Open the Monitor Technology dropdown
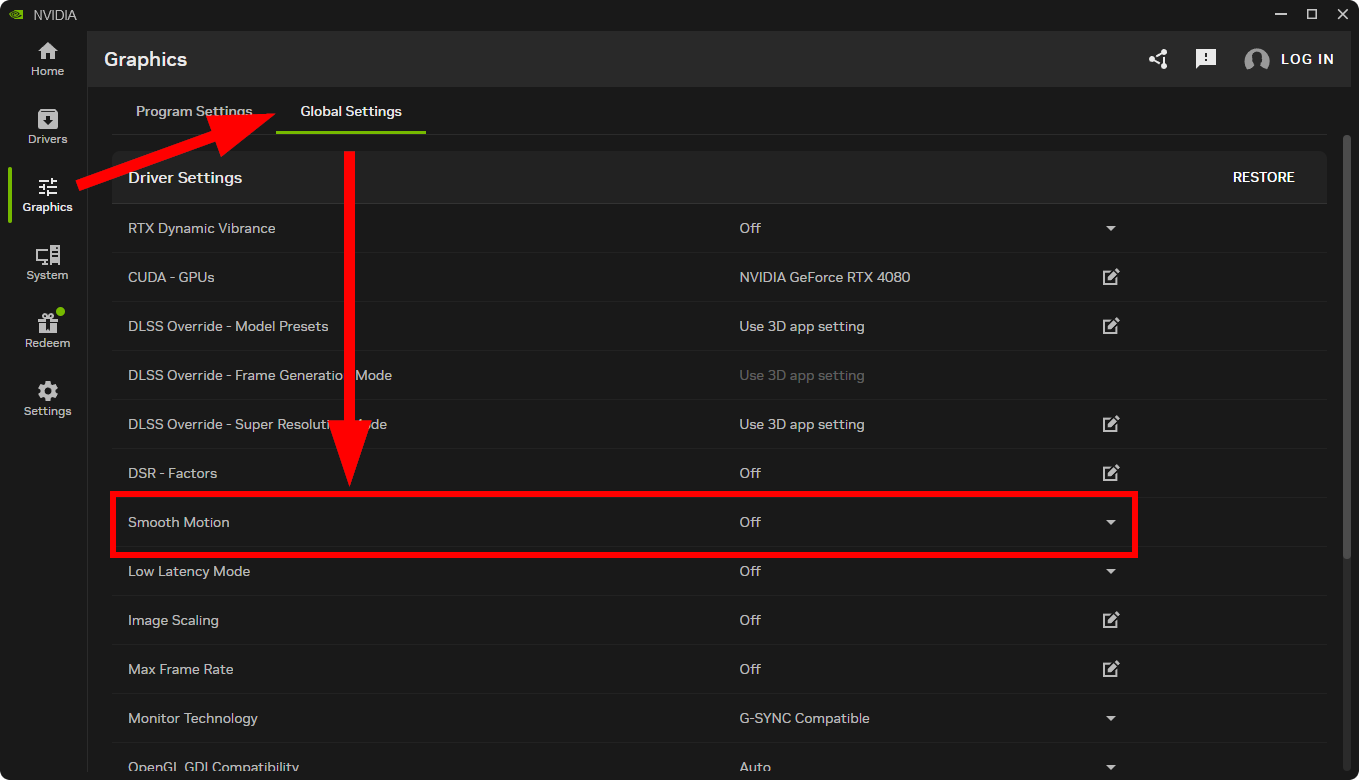 [1110, 718]
